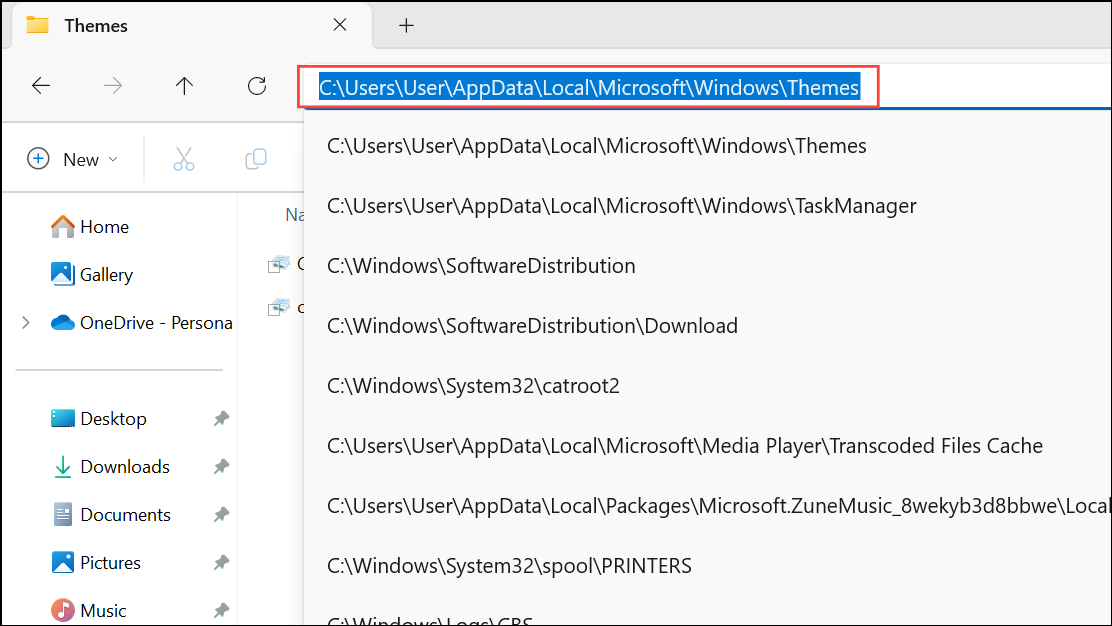Unpin Pictures using its pin icon
The width and height of the screenshot is (1112, 626).
[x=221, y=562]
